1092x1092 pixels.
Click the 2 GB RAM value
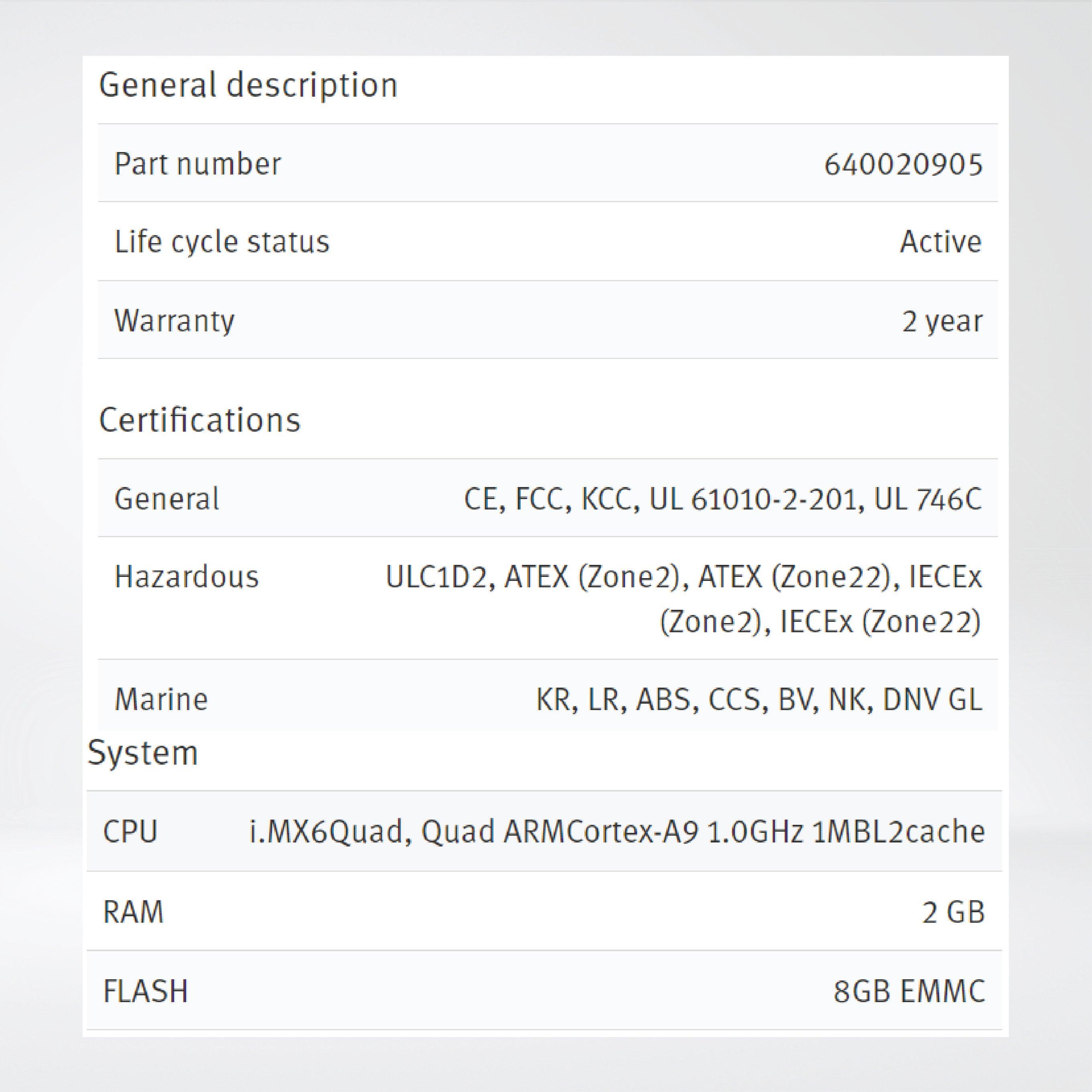pyautogui.click(x=953, y=912)
